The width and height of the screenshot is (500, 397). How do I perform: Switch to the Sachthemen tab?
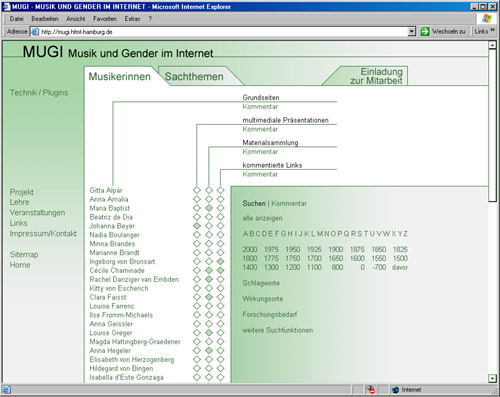point(194,76)
